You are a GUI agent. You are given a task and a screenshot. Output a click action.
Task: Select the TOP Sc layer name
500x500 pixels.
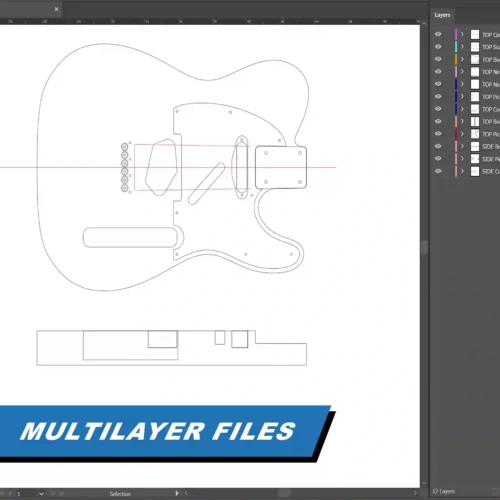pos(491,47)
